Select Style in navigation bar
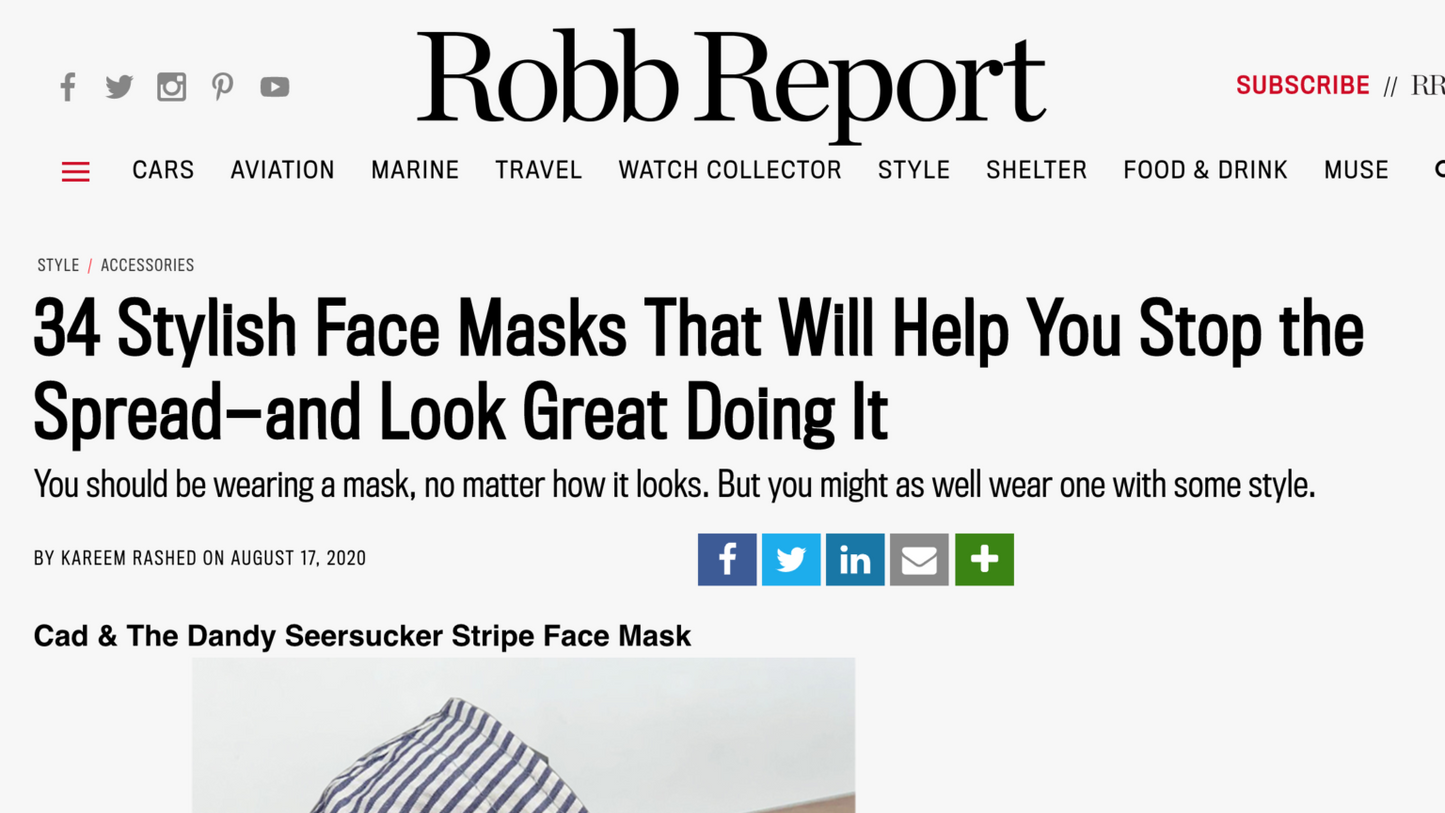The width and height of the screenshot is (1445, 813). (x=914, y=170)
